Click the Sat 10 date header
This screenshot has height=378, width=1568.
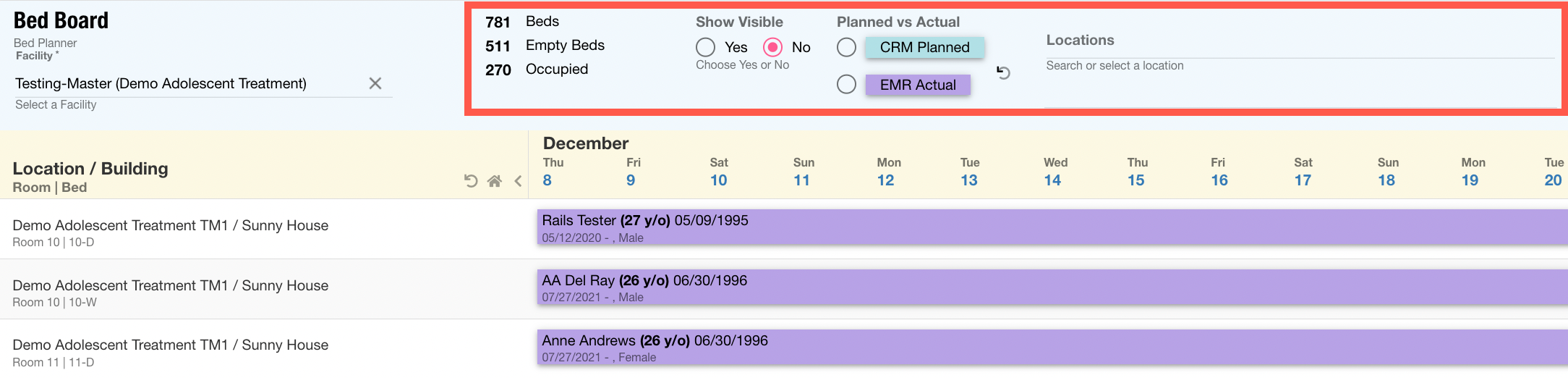pyautogui.click(x=718, y=172)
